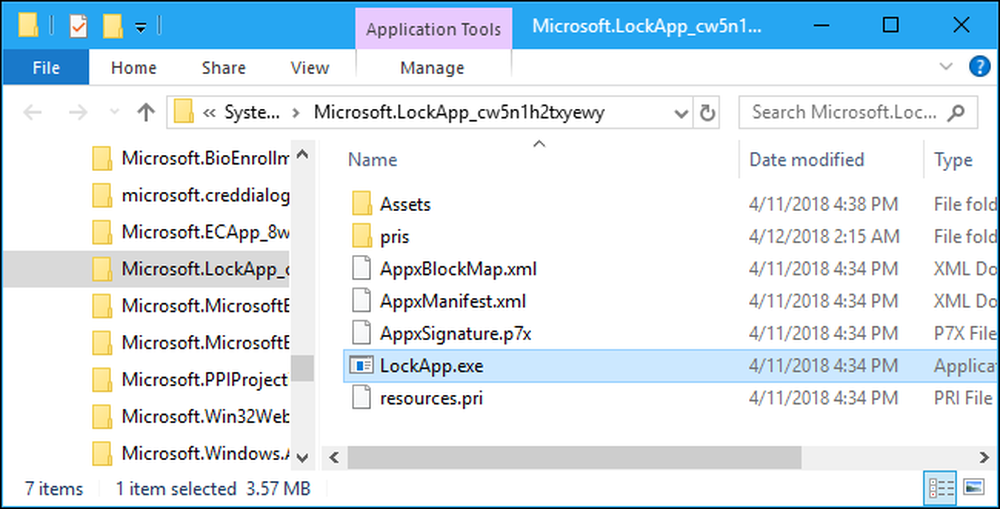Click the AppxManifest.xml file icon
The image size is (1000, 509).
point(361,300)
